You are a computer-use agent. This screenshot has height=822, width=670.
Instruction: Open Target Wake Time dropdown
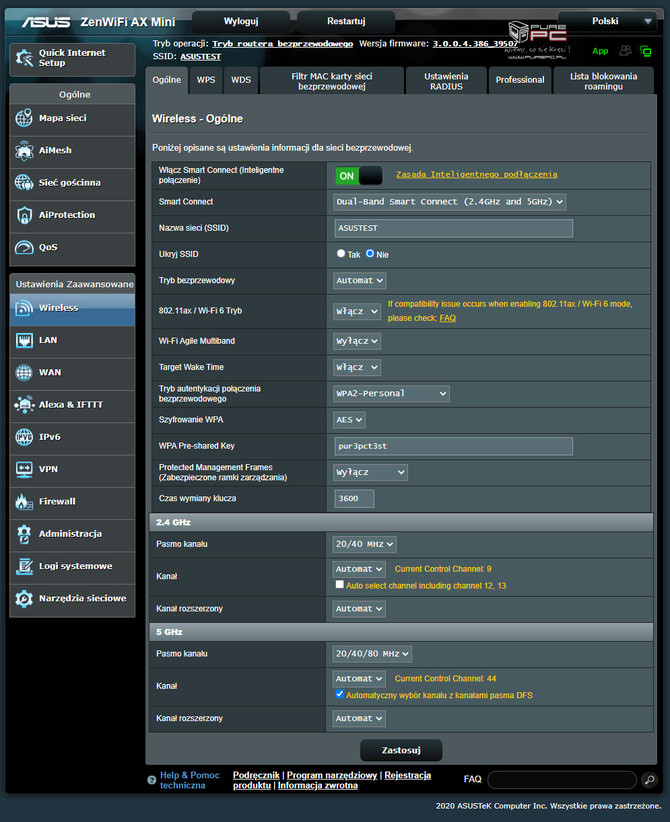tap(357, 367)
